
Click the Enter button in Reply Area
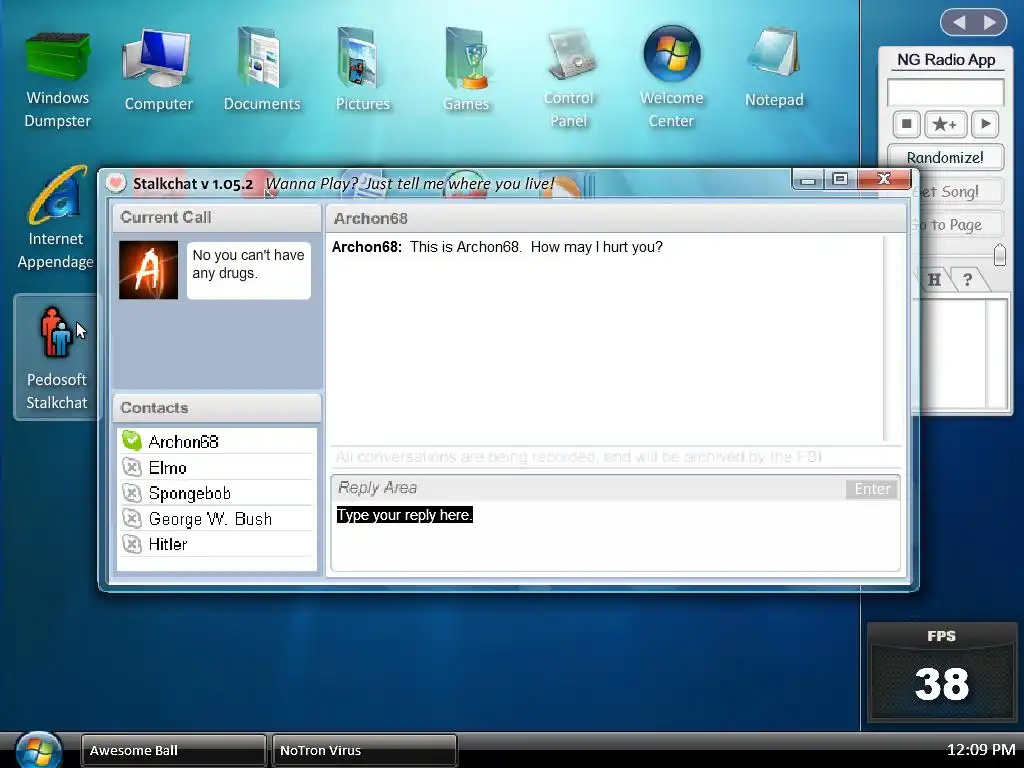872,488
